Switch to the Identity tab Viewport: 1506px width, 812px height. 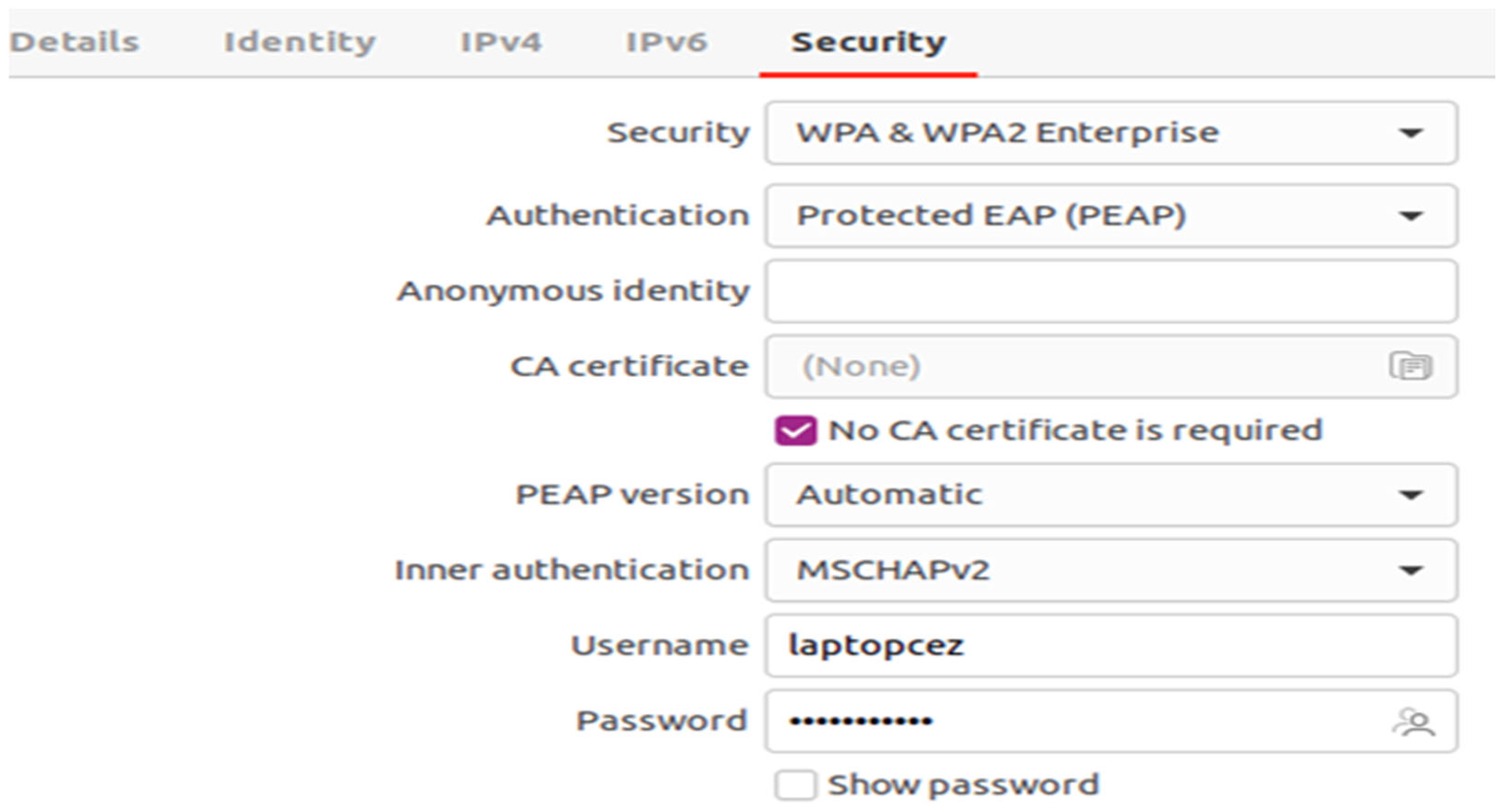[299, 42]
